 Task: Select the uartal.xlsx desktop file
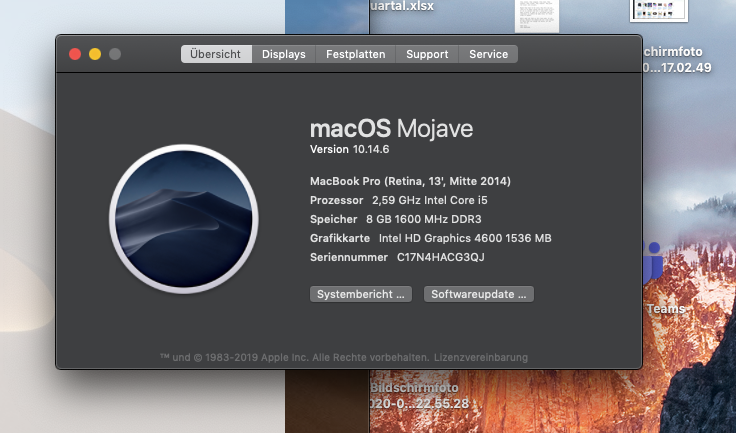click(402, 7)
